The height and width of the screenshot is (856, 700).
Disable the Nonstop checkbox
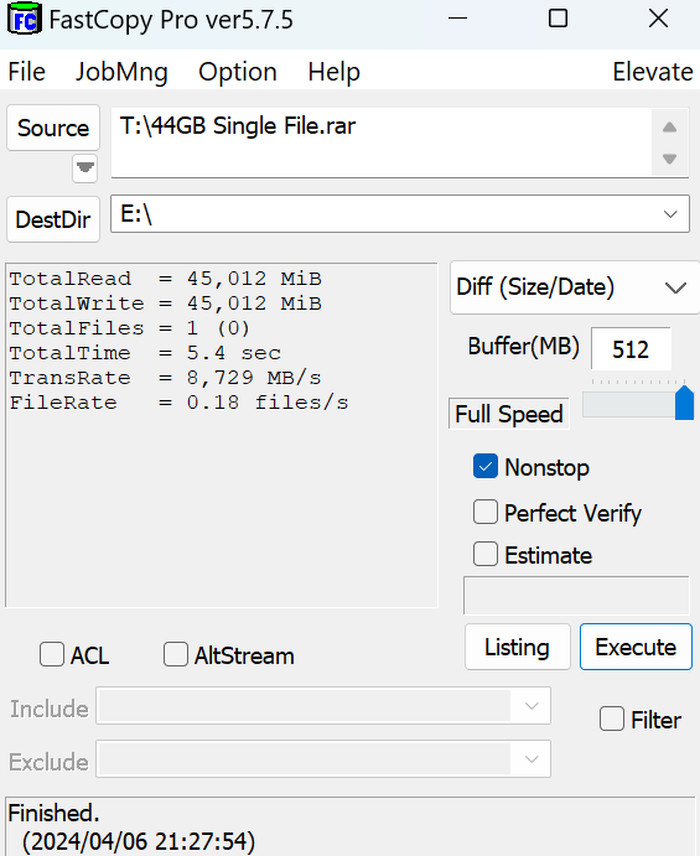[x=485, y=466]
